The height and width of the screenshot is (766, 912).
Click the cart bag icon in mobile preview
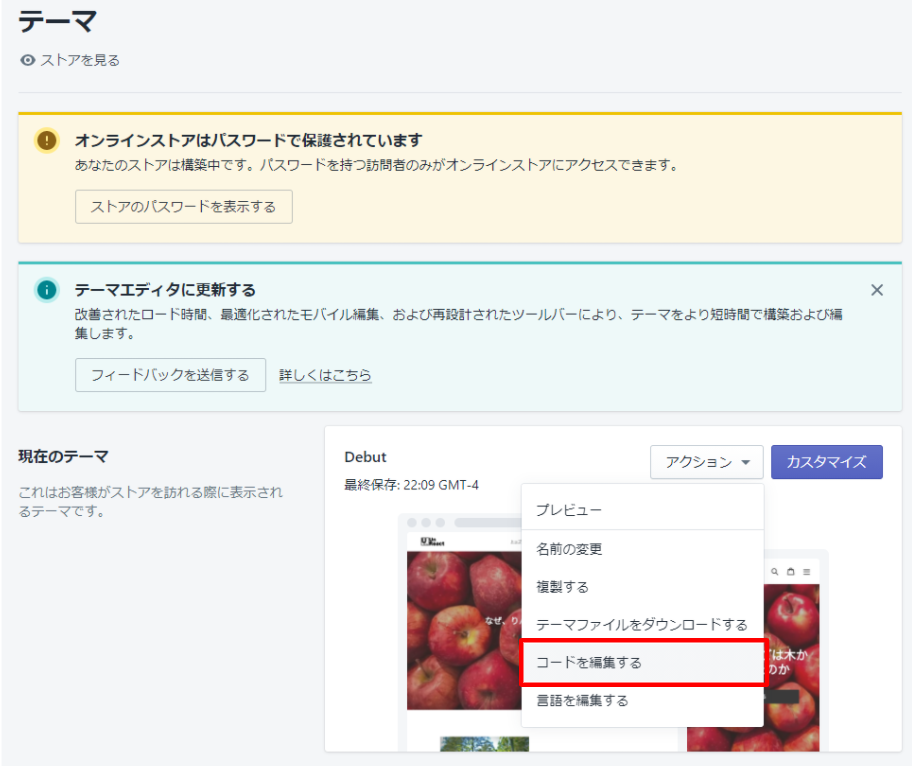(x=790, y=572)
